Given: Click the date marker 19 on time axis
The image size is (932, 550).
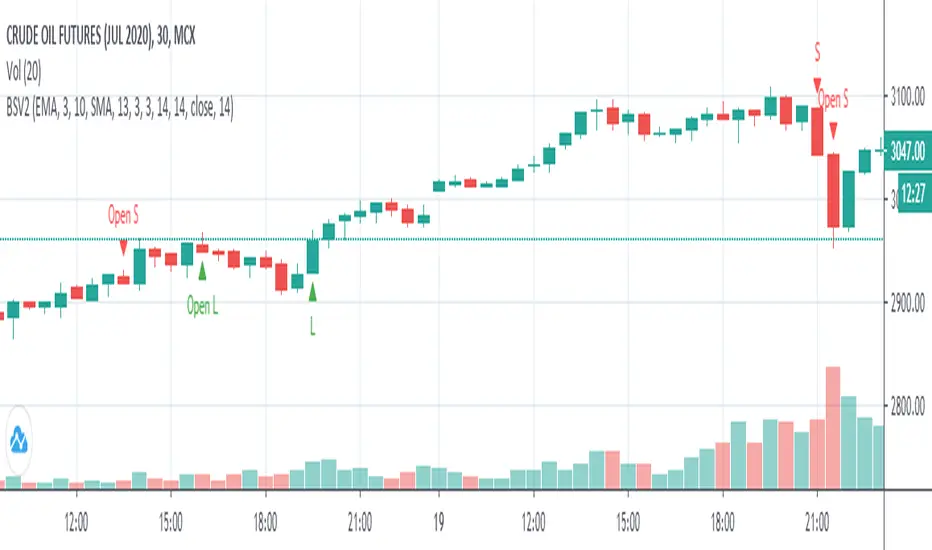Looking at the screenshot, I should (438, 519).
